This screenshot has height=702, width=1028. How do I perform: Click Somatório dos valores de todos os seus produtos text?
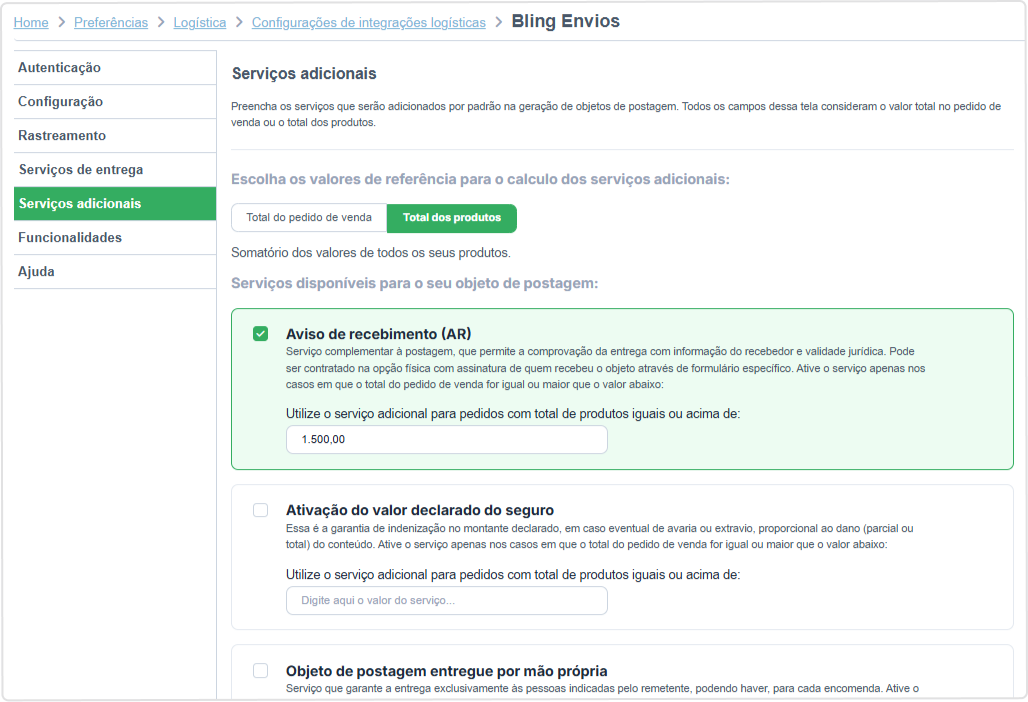370,253
